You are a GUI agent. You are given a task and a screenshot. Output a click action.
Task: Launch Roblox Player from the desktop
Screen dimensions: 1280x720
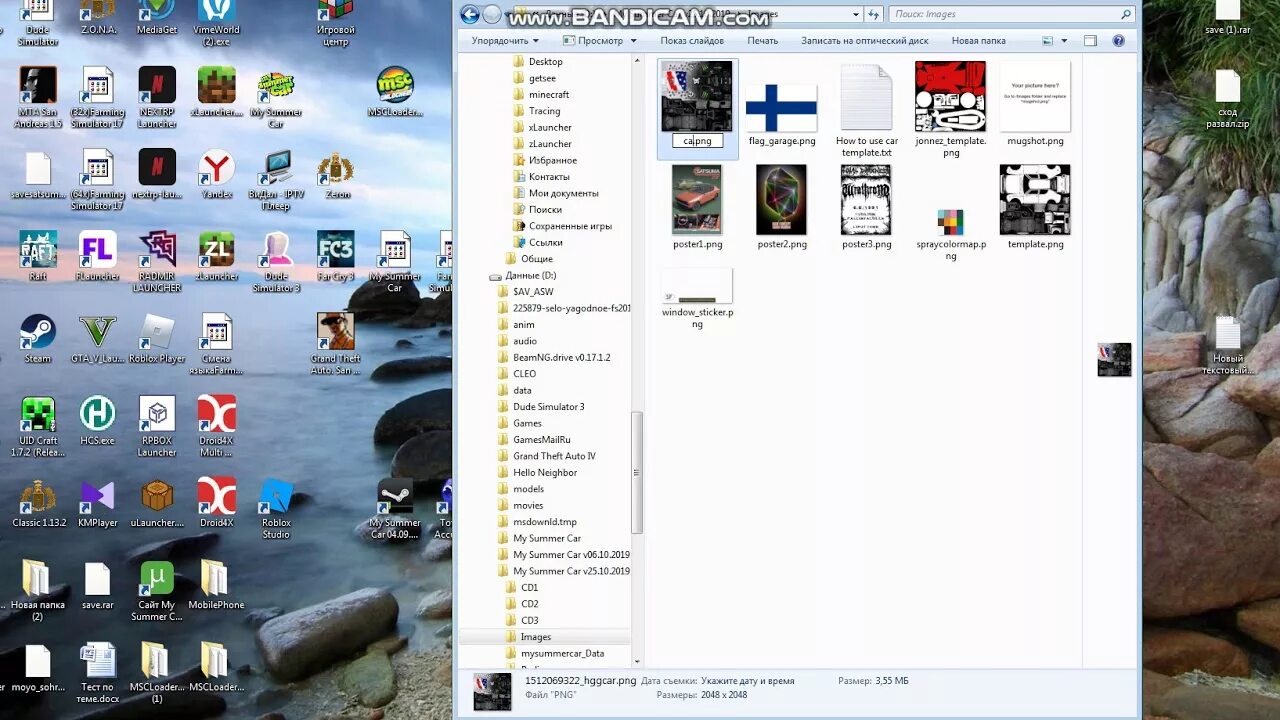157,338
